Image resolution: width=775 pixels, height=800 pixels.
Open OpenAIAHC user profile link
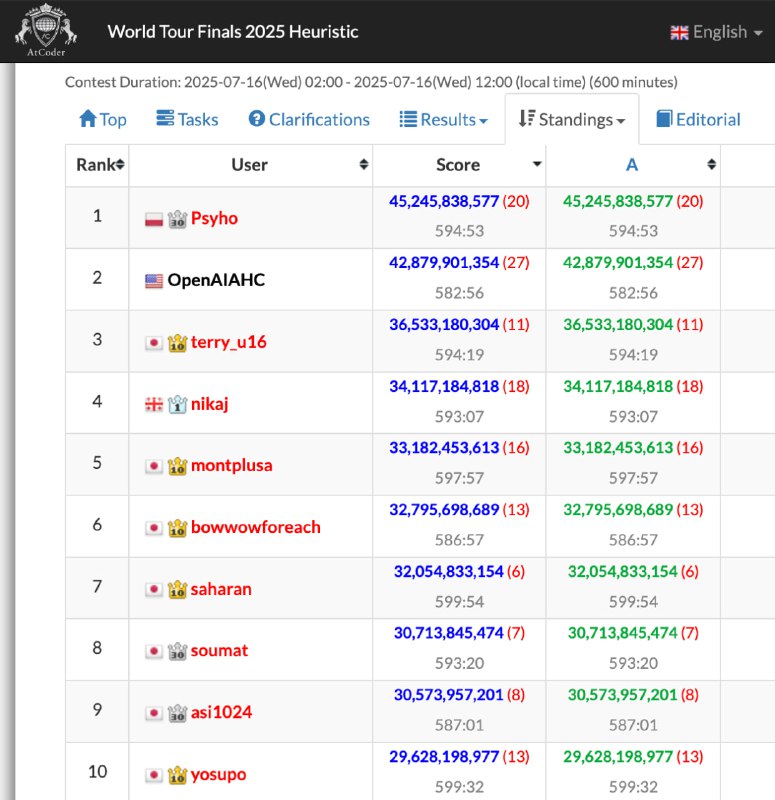[x=216, y=280]
